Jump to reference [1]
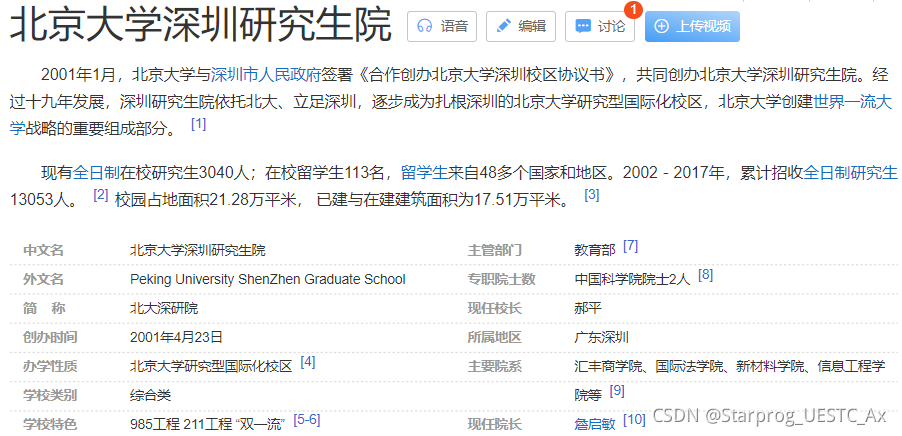The image size is (902, 436). pos(198,124)
